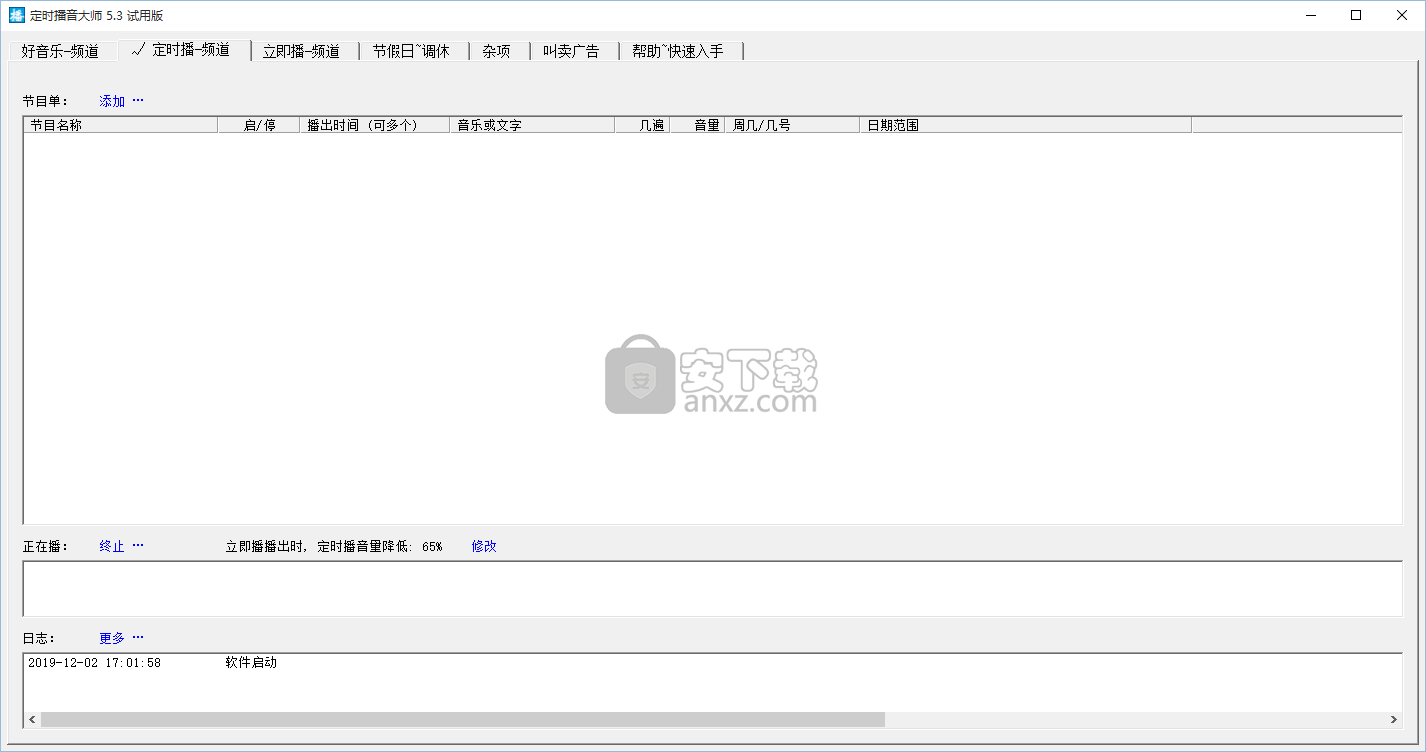The height and width of the screenshot is (752, 1426).
Task: Open the 帮助~快速入手 tab
Action: tap(680, 51)
